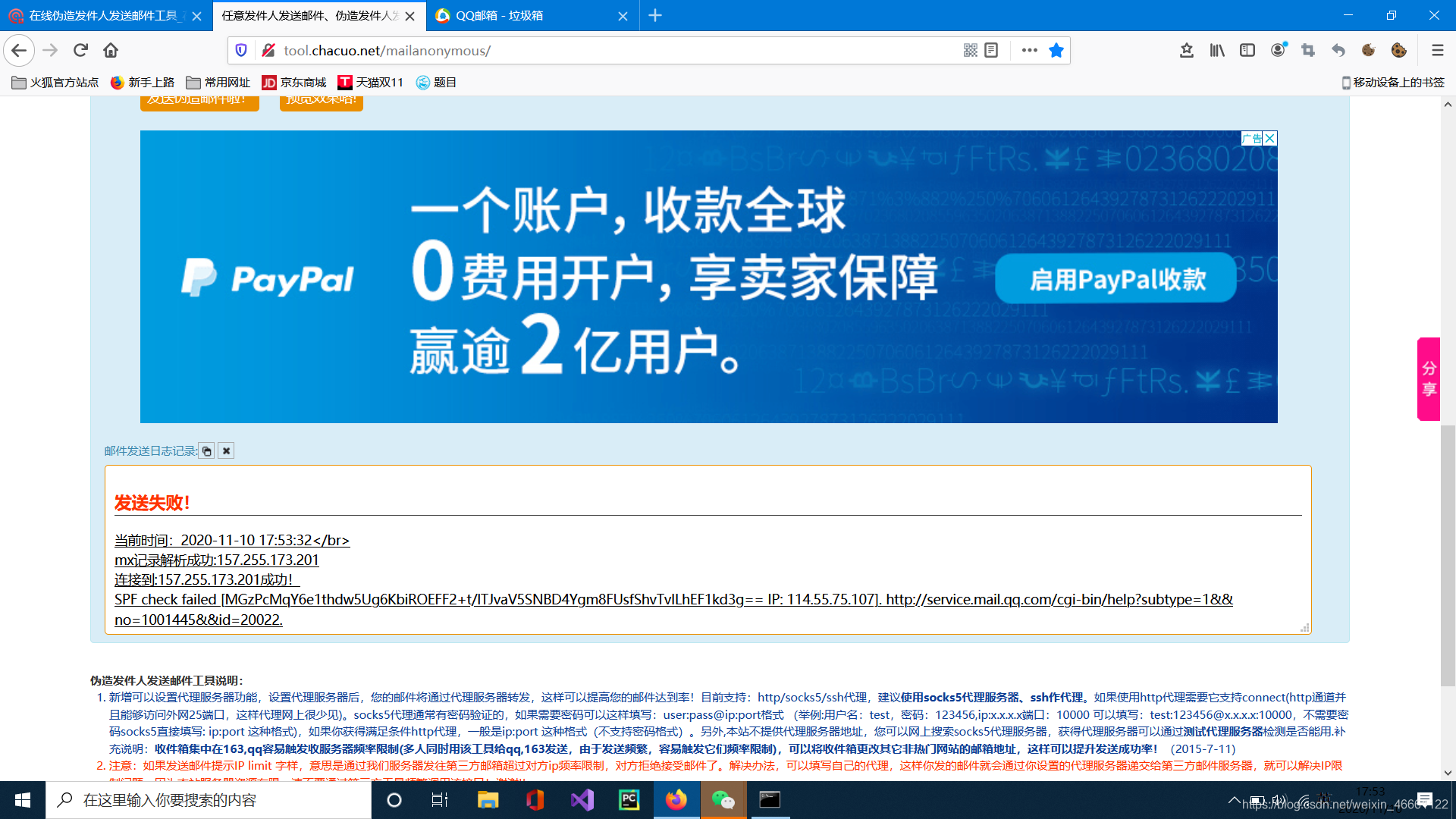The width and height of the screenshot is (1456, 819).
Task: Open the downloads toolbar icon
Action: [1187, 50]
